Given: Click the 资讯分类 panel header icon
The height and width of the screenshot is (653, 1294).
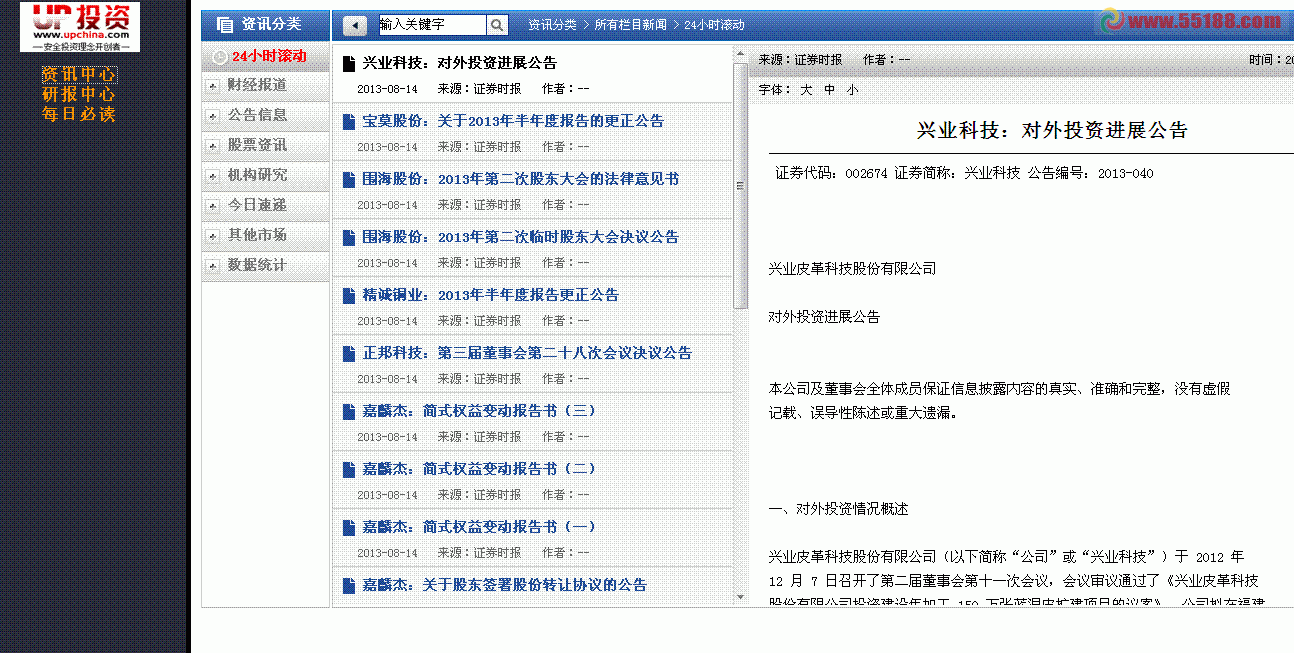Looking at the screenshot, I should (225, 24).
